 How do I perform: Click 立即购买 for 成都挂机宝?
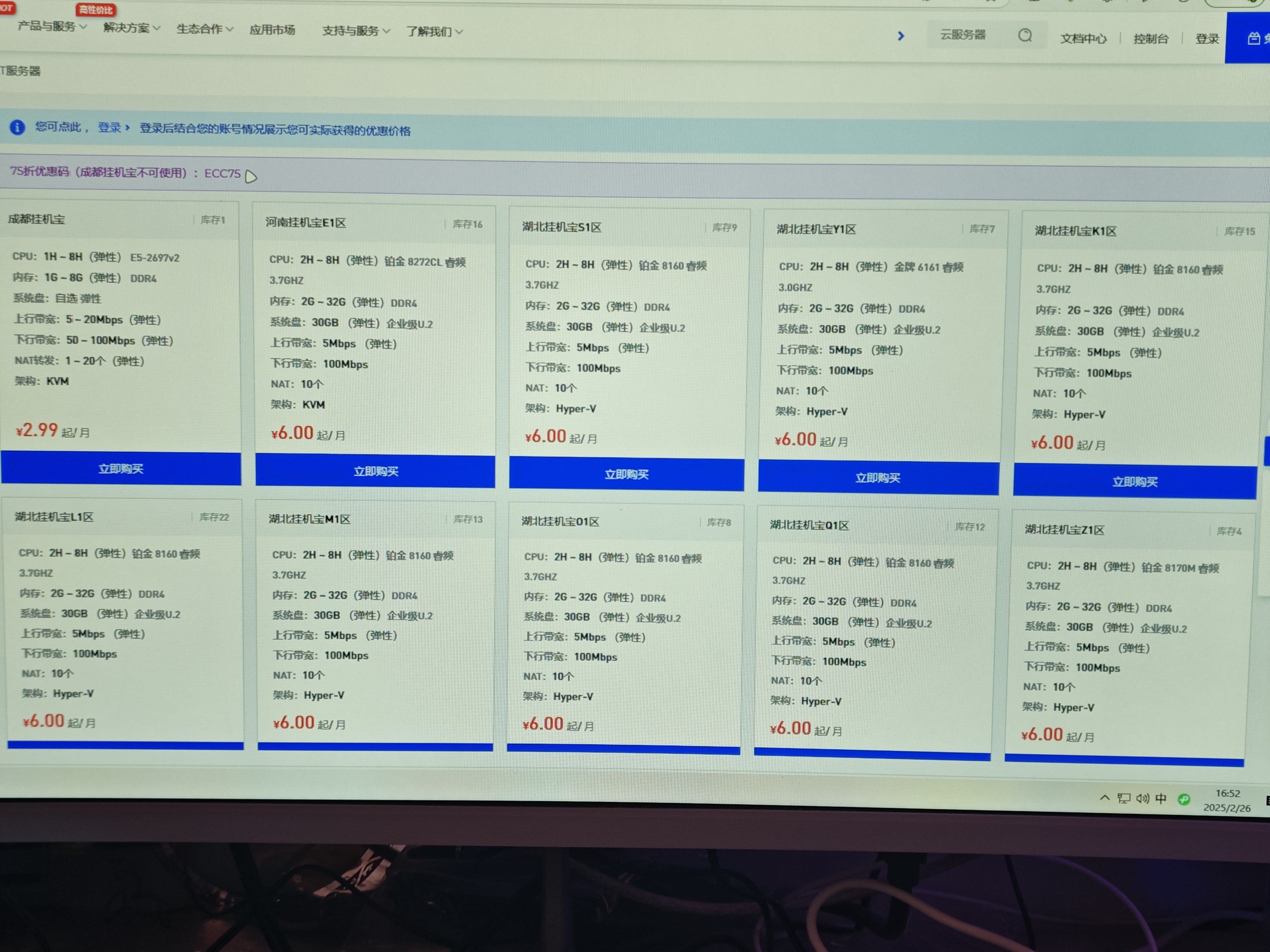tap(120, 469)
